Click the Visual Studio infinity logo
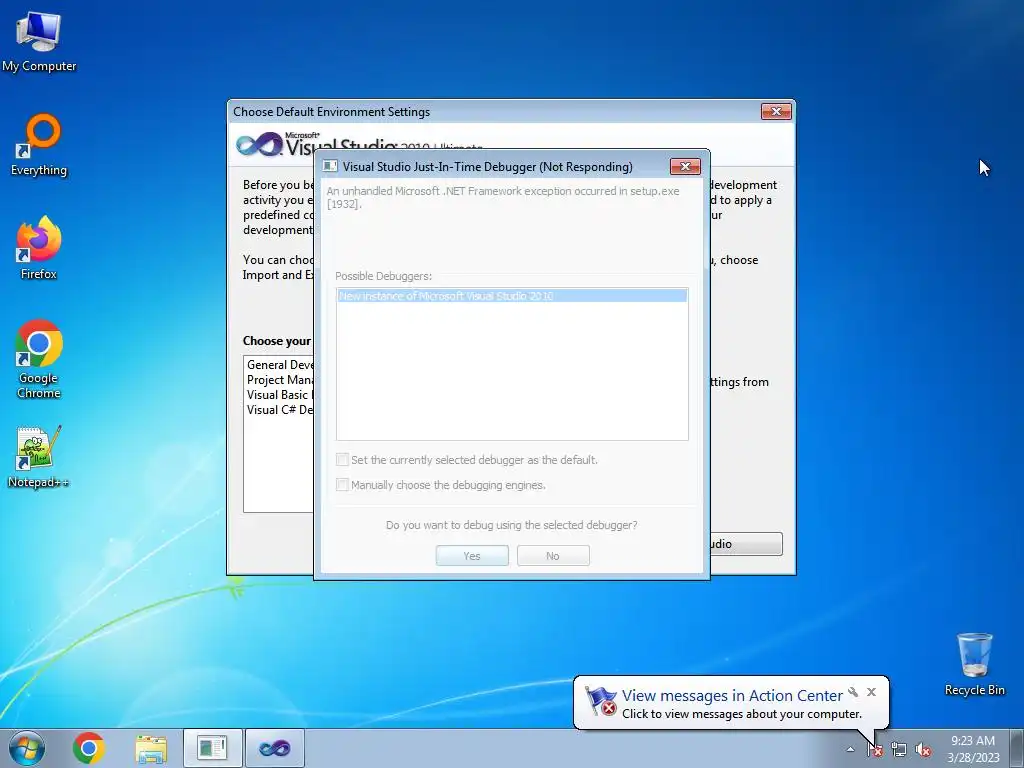The width and height of the screenshot is (1024, 768). [259, 144]
